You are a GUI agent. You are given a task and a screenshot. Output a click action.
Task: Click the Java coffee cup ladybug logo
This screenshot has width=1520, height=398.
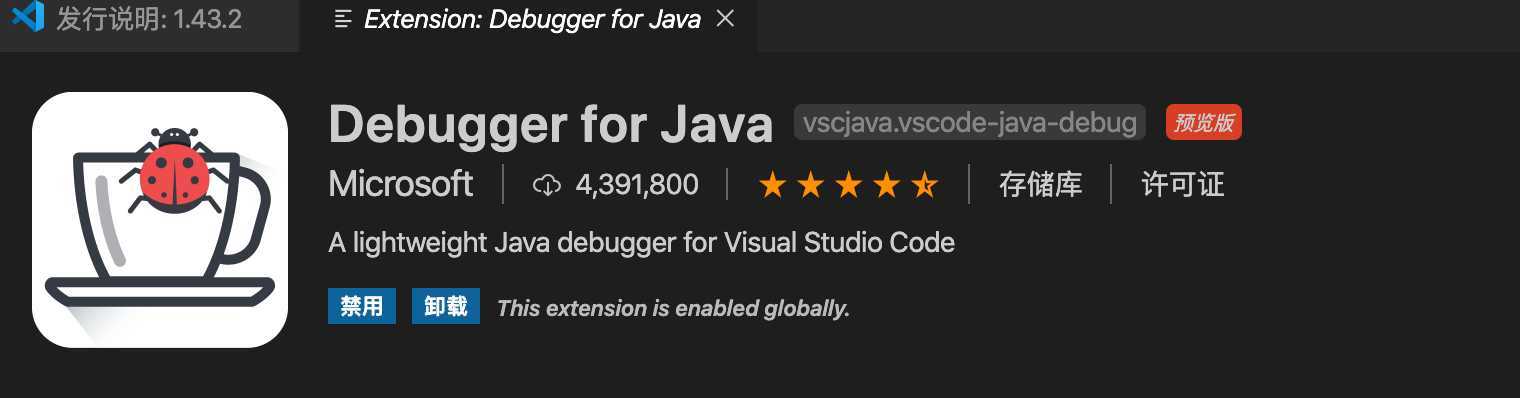point(160,220)
